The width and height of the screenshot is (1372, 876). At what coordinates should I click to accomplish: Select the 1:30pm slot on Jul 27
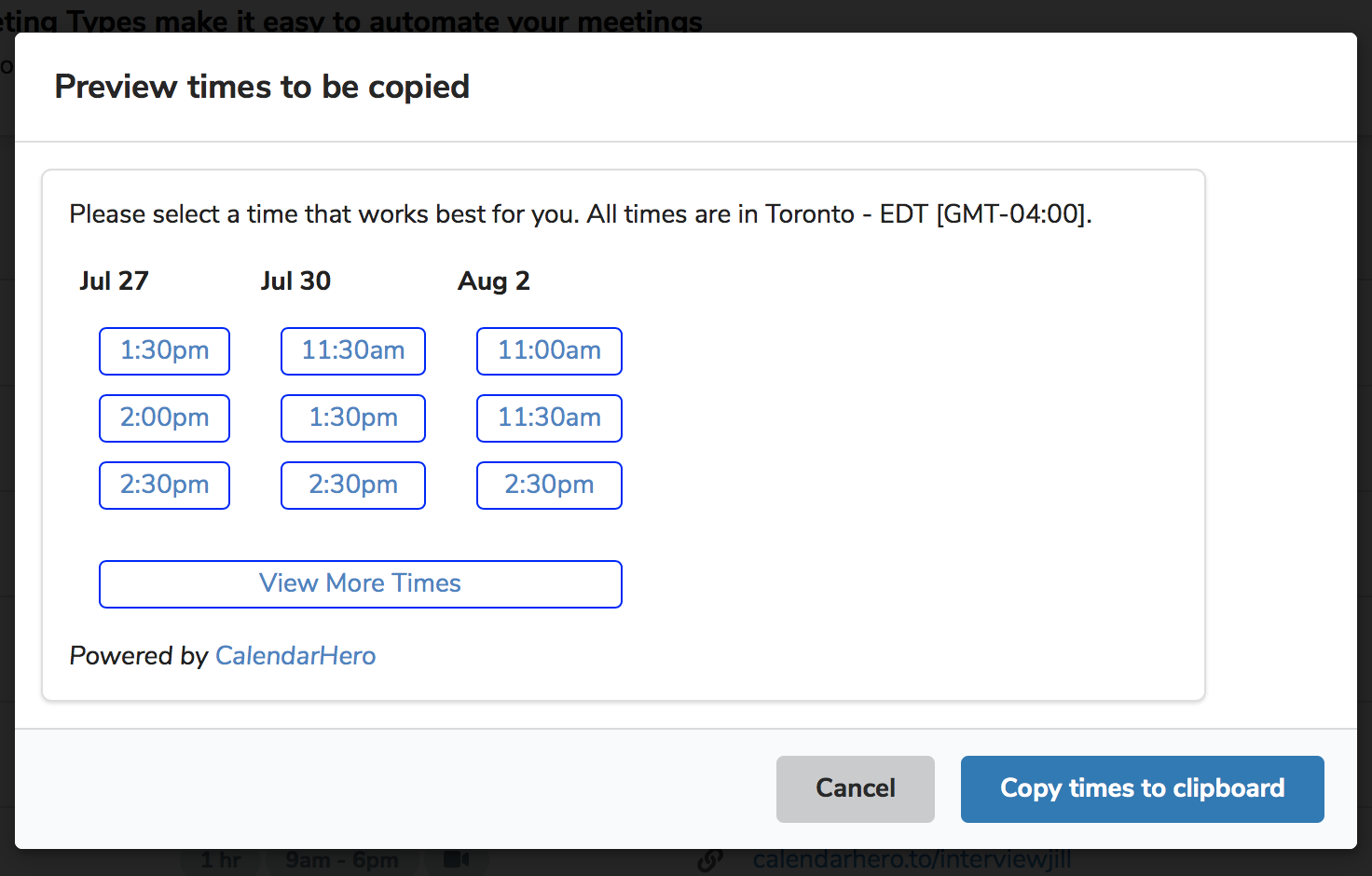coord(164,351)
